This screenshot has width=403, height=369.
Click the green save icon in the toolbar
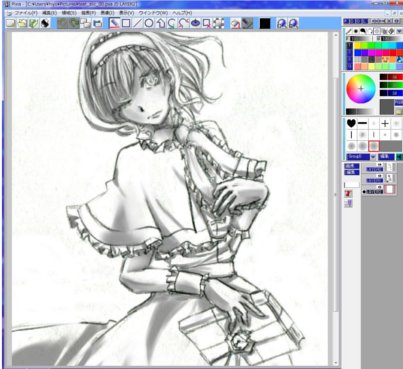point(34,23)
